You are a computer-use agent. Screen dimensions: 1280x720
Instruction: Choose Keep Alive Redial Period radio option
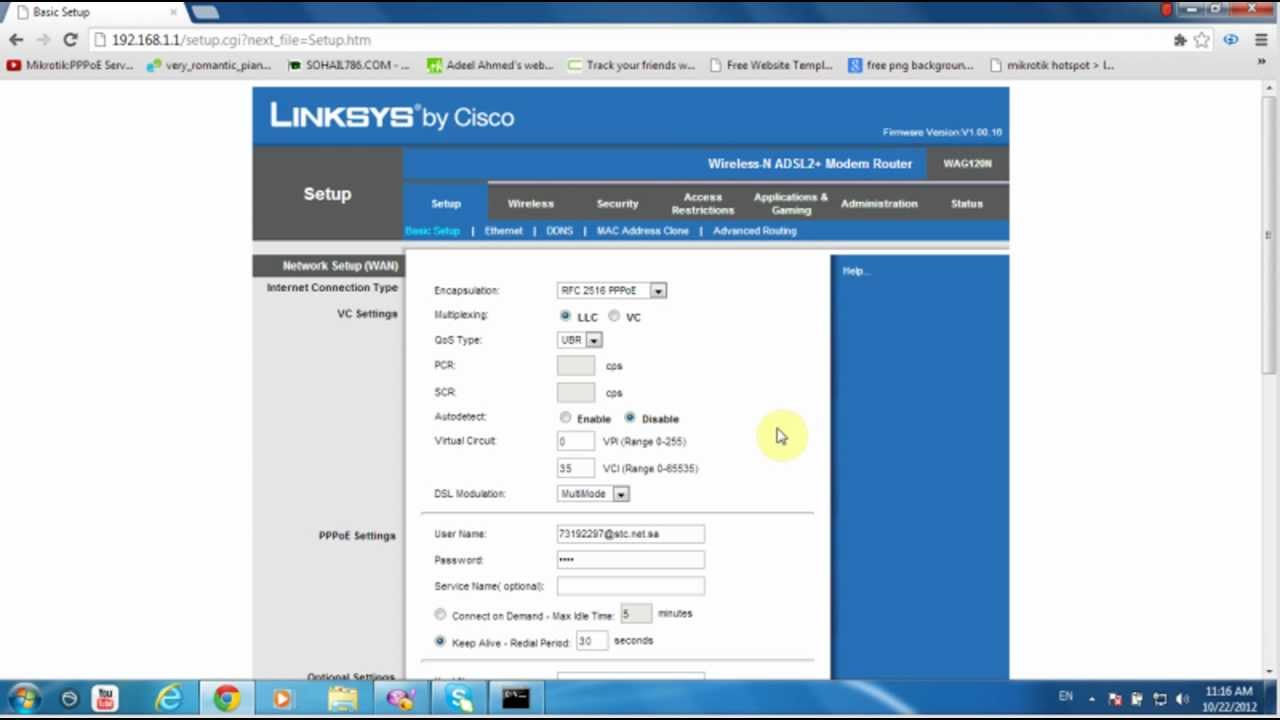tap(440, 641)
